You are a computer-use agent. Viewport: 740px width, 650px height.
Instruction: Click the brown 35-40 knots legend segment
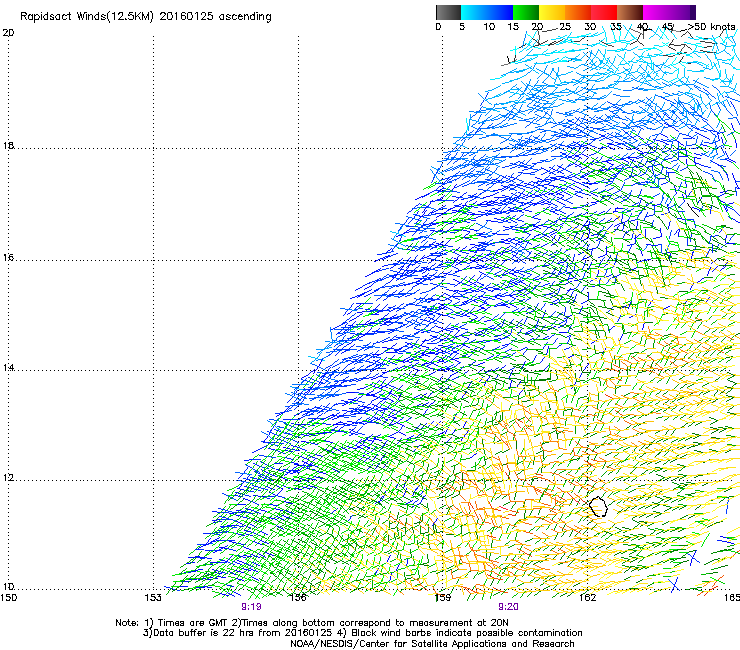(x=630, y=12)
